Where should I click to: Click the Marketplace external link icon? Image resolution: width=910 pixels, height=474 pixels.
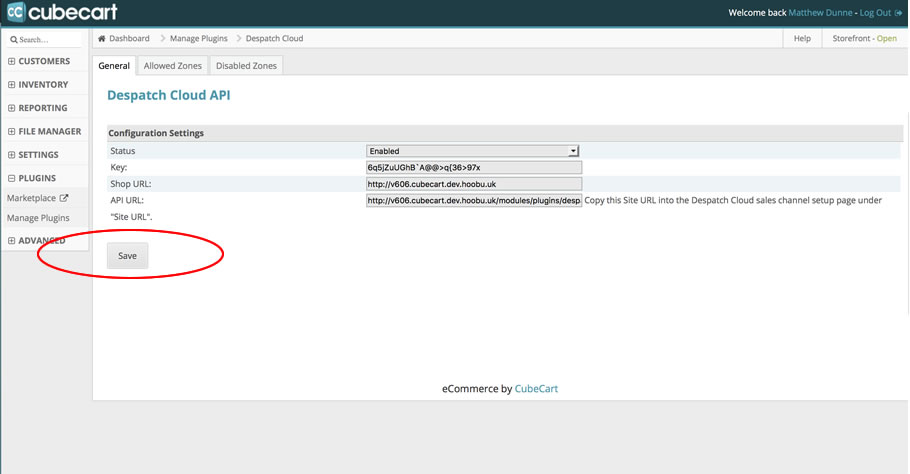click(64, 198)
